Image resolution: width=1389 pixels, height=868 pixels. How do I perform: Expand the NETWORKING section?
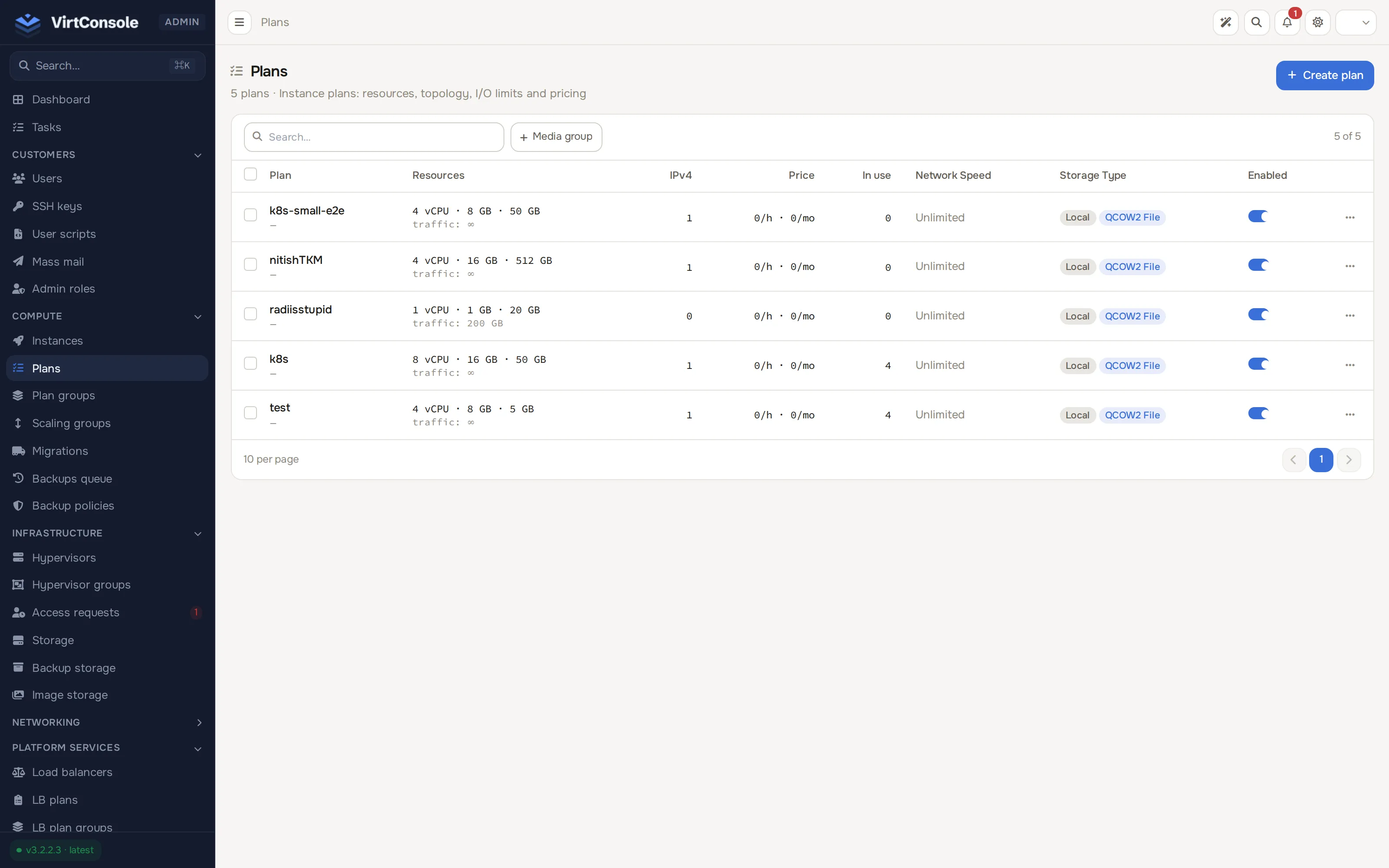pos(107,722)
